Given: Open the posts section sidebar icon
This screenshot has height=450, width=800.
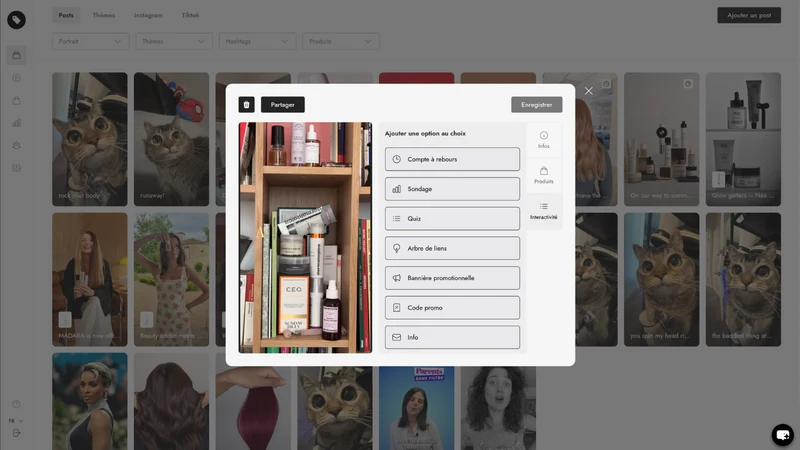Looking at the screenshot, I should click(x=16, y=55).
